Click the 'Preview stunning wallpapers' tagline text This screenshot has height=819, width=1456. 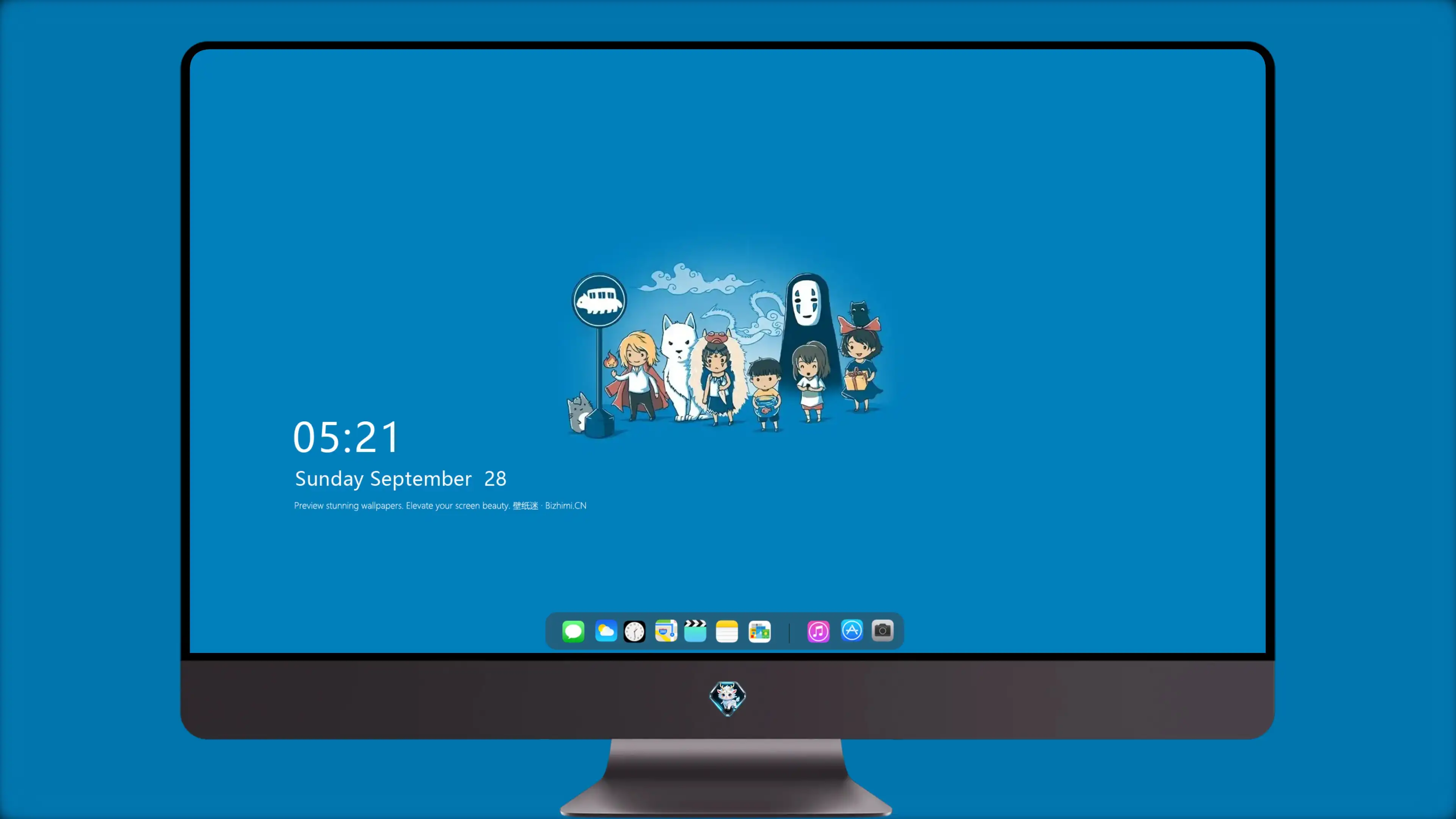440,505
